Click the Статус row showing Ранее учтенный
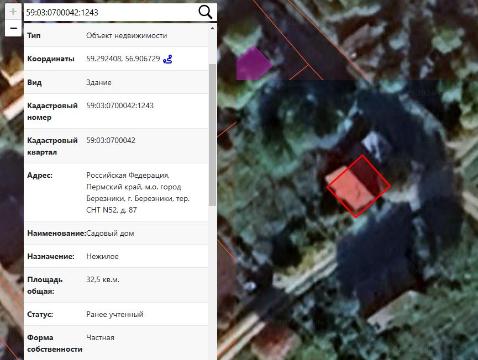478x360 pixels. (116, 314)
